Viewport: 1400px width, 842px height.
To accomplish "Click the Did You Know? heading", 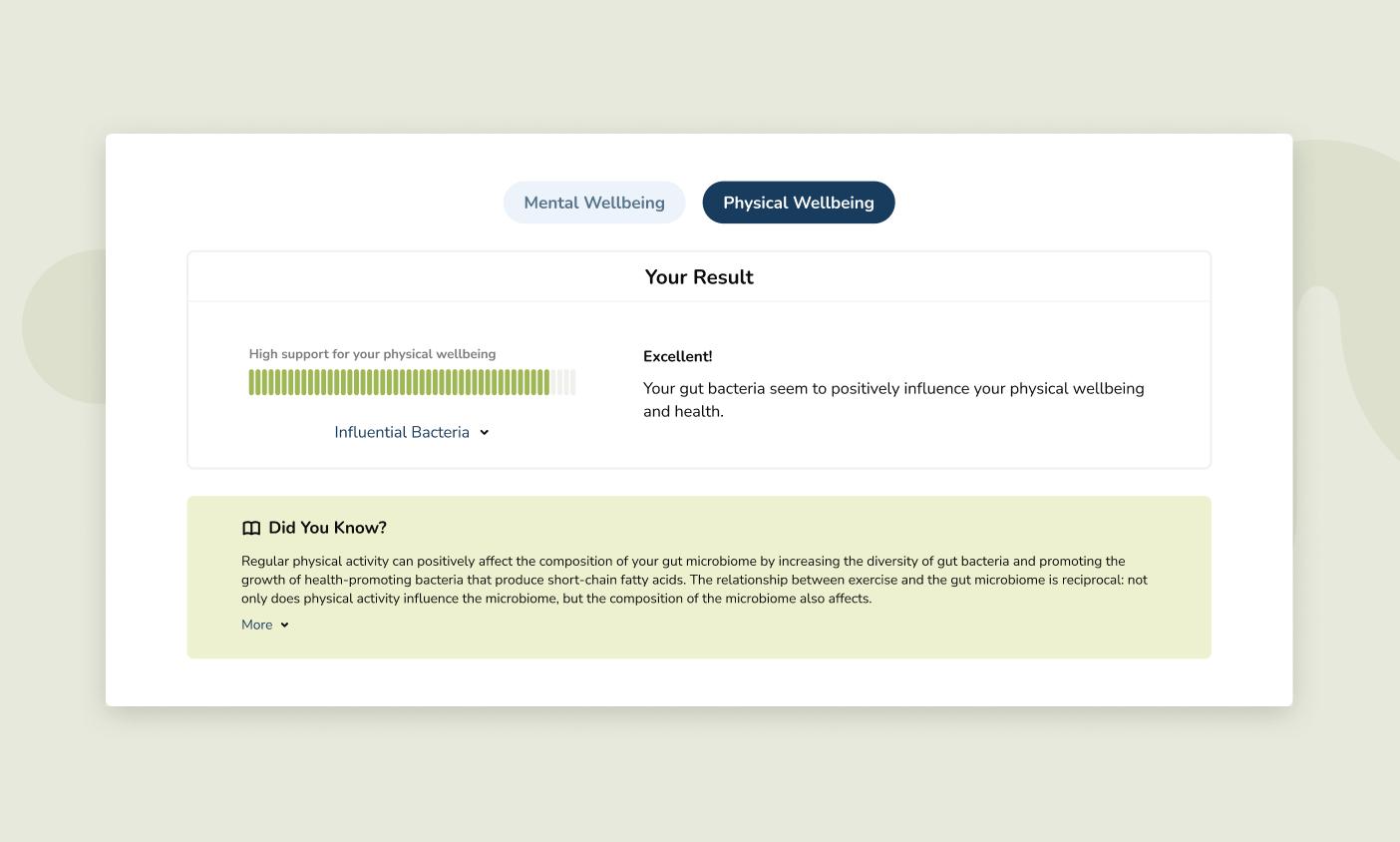I will click(327, 528).
